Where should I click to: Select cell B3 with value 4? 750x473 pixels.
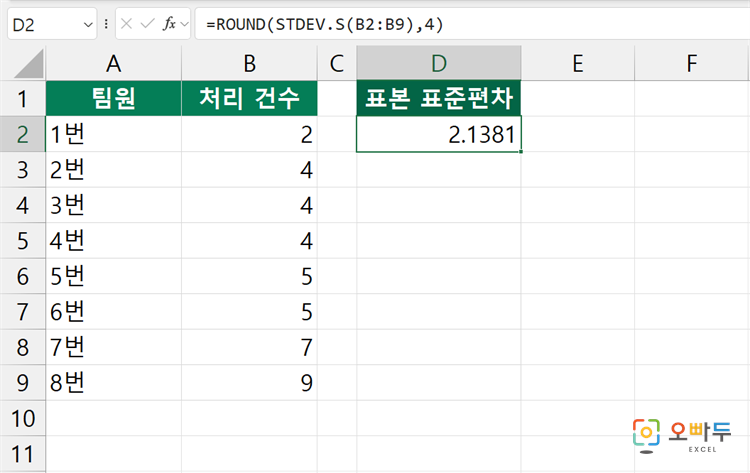click(249, 170)
